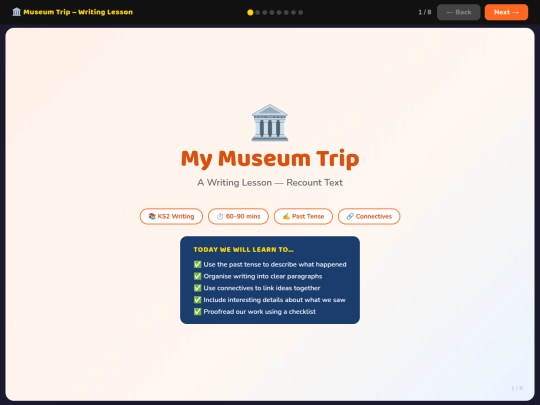
Task: Click 'Use connectives to link ideas together' text
Action: point(262,288)
